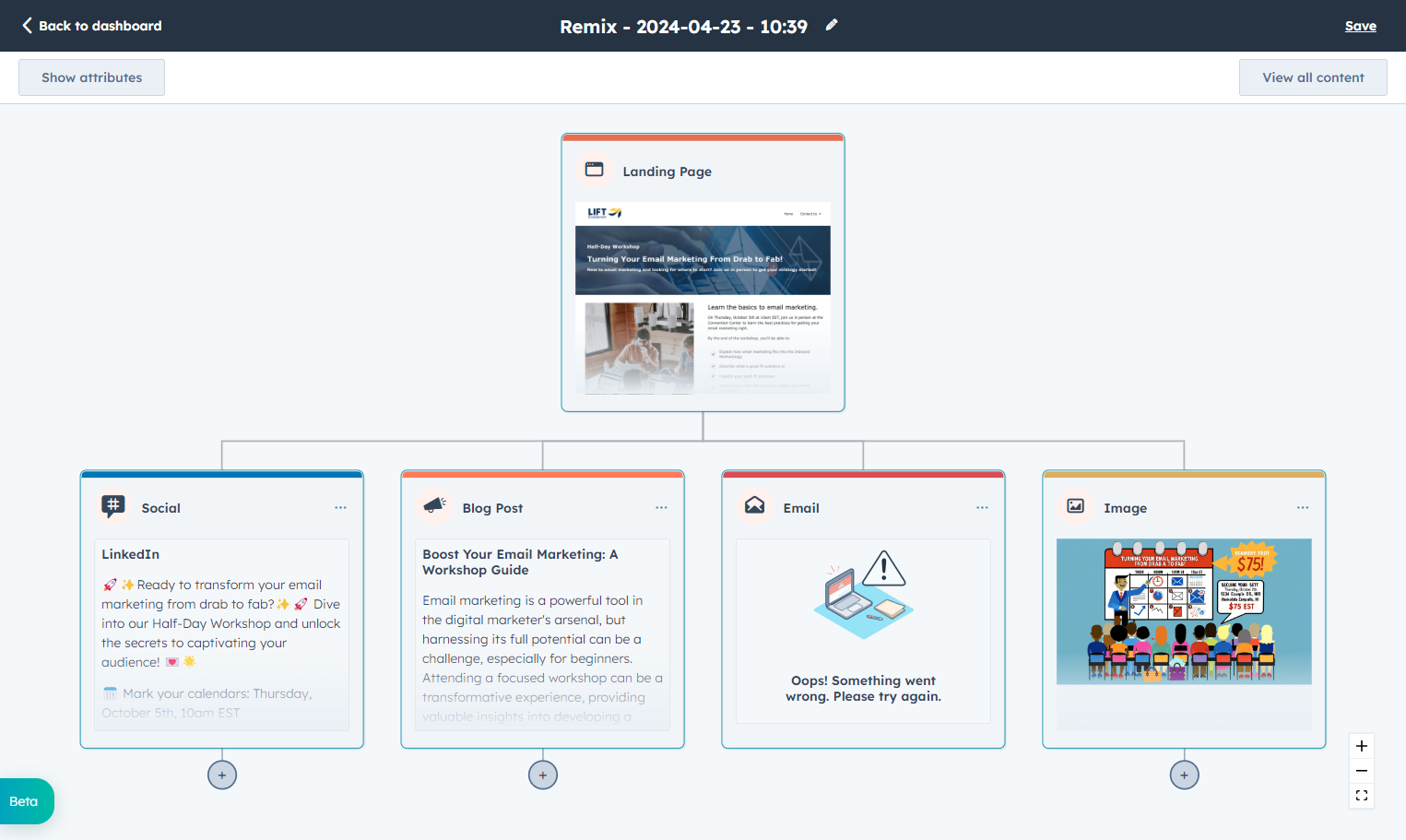The image size is (1406, 840).
Task: Click the Email card title label
Action: pyautogui.click(x=801, y=508)
